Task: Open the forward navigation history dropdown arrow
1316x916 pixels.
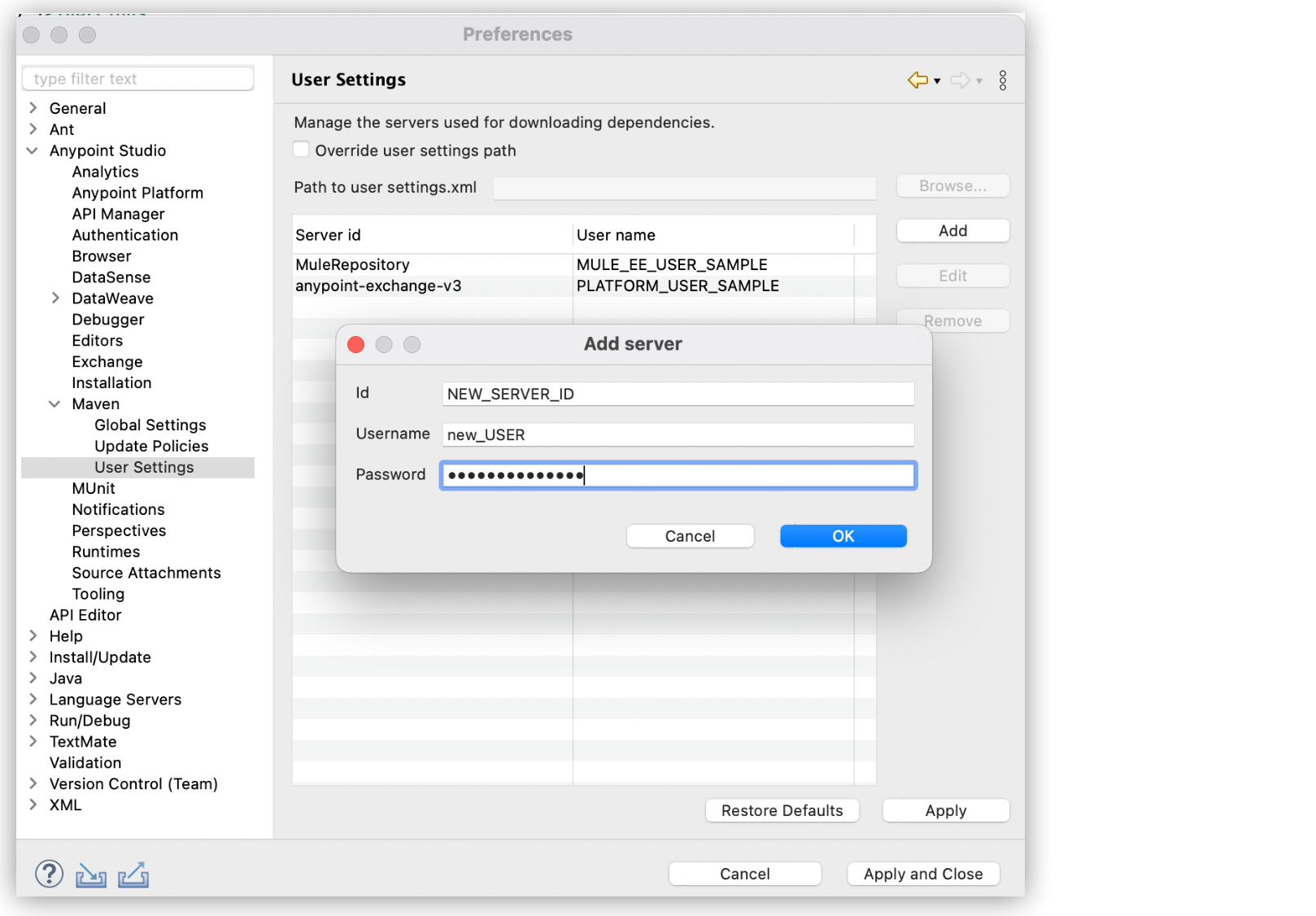Action: [x=980, y=81]
